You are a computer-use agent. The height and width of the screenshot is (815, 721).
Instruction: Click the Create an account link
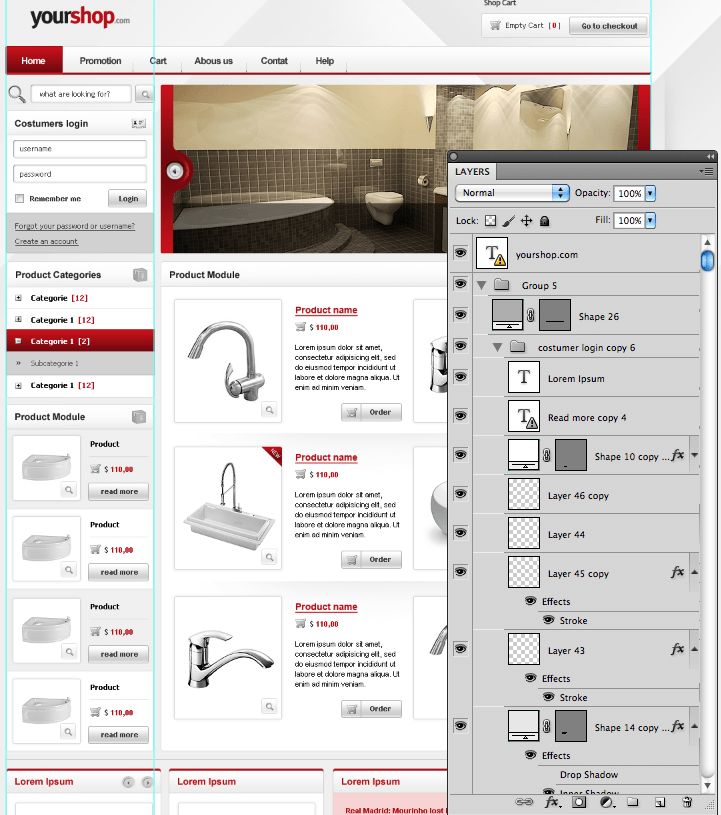click(x=46, y=241)
